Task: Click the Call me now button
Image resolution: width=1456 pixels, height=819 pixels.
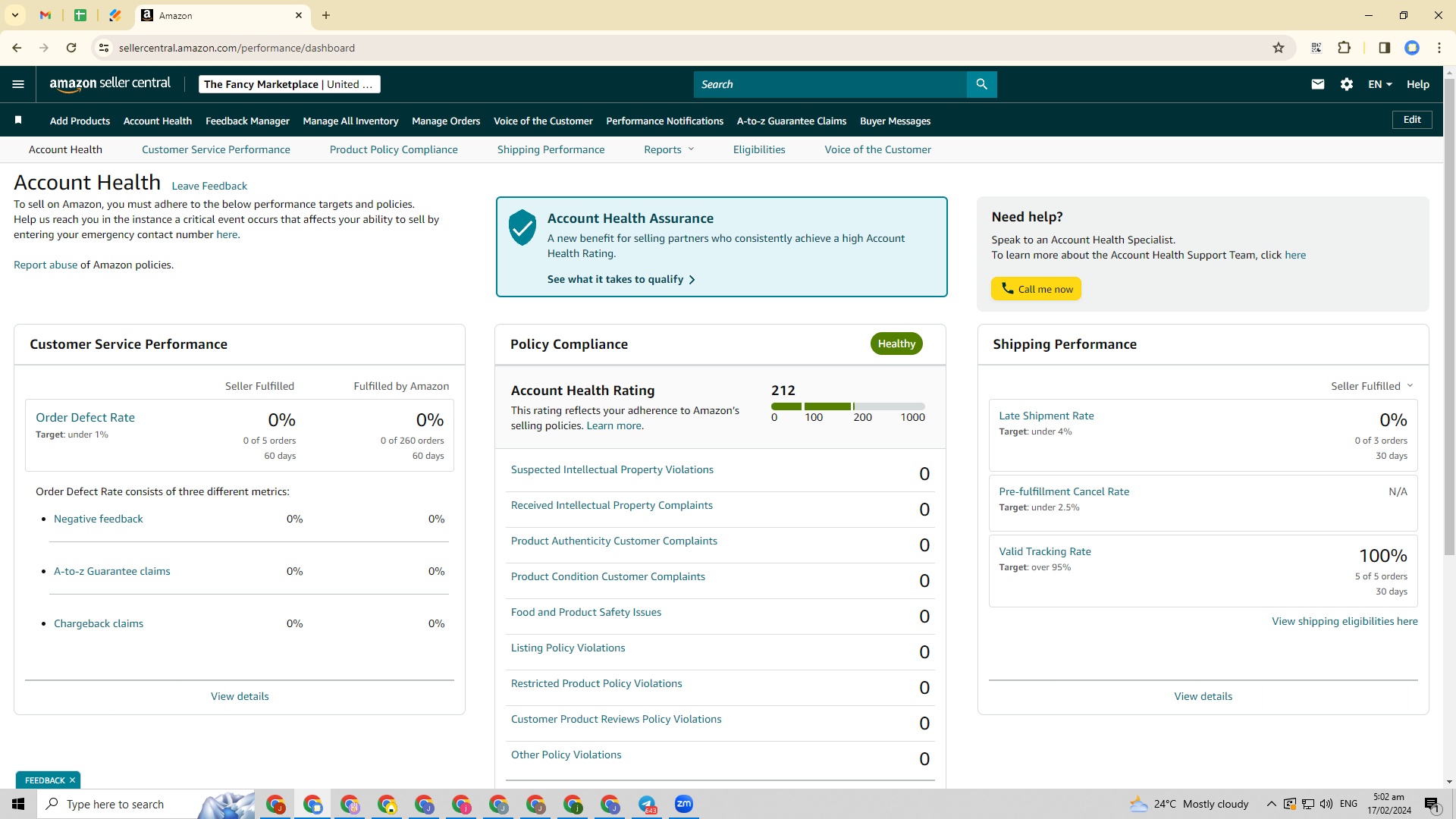Action: click(1036, 289)
